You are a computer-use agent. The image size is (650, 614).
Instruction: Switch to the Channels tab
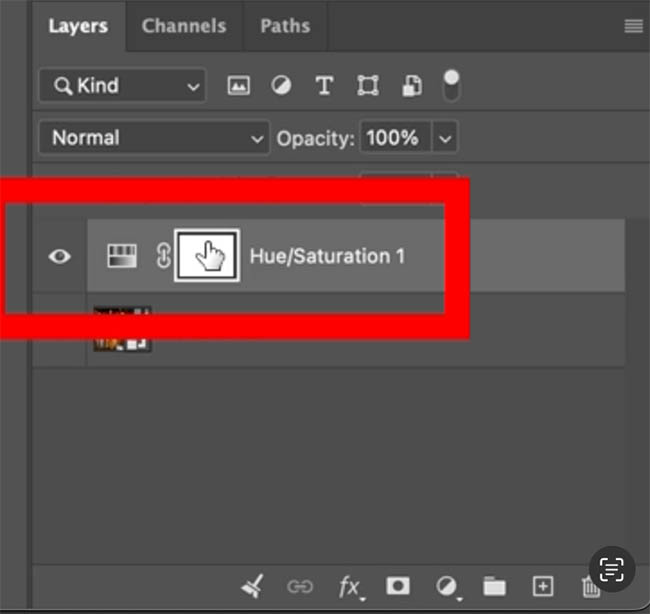click(184, 26)
